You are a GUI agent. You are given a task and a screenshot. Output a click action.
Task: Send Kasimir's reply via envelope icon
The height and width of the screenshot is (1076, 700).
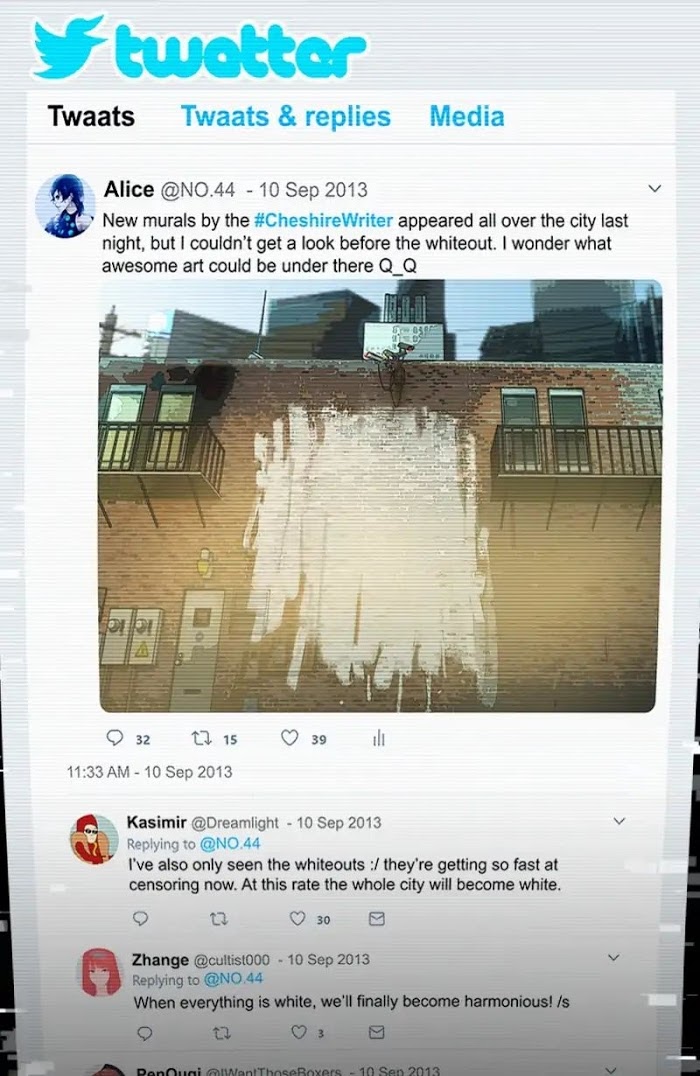click(377, 918)
